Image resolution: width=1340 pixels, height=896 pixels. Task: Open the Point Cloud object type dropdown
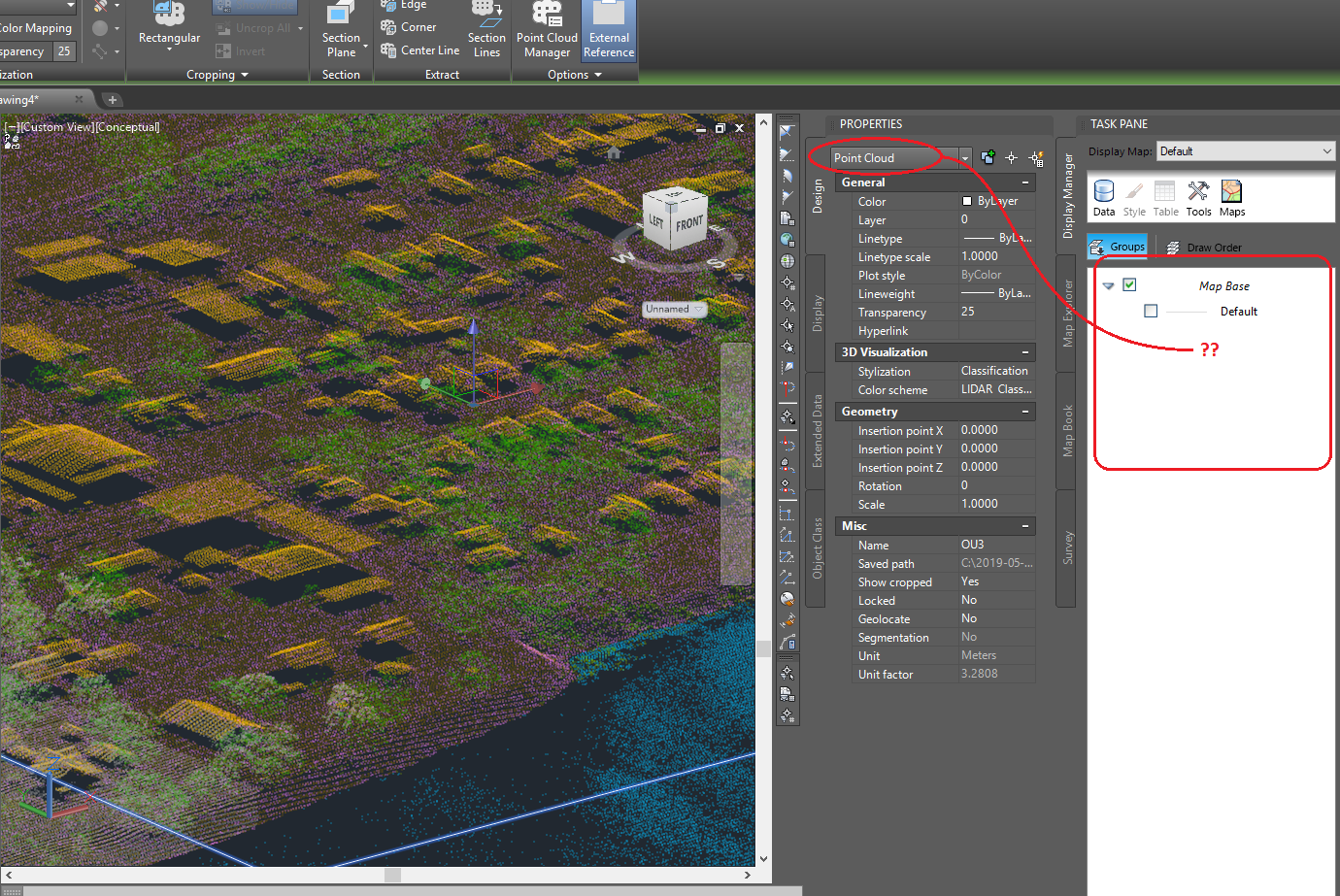click(x=965, y=158)
